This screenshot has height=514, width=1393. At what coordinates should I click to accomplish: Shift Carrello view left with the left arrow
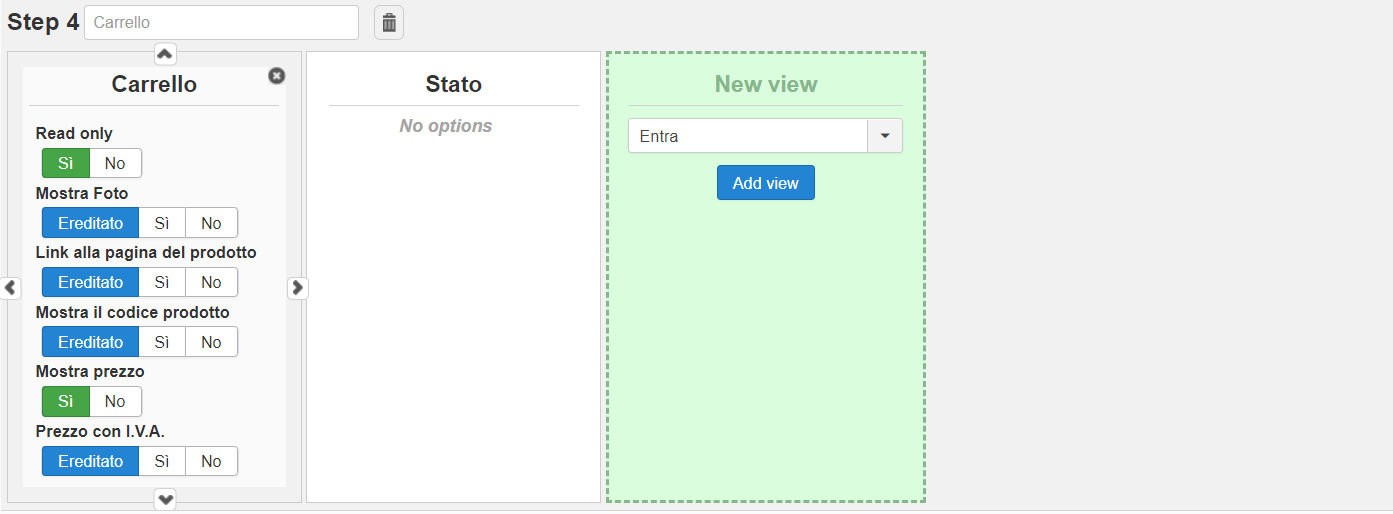coord(10,288)
